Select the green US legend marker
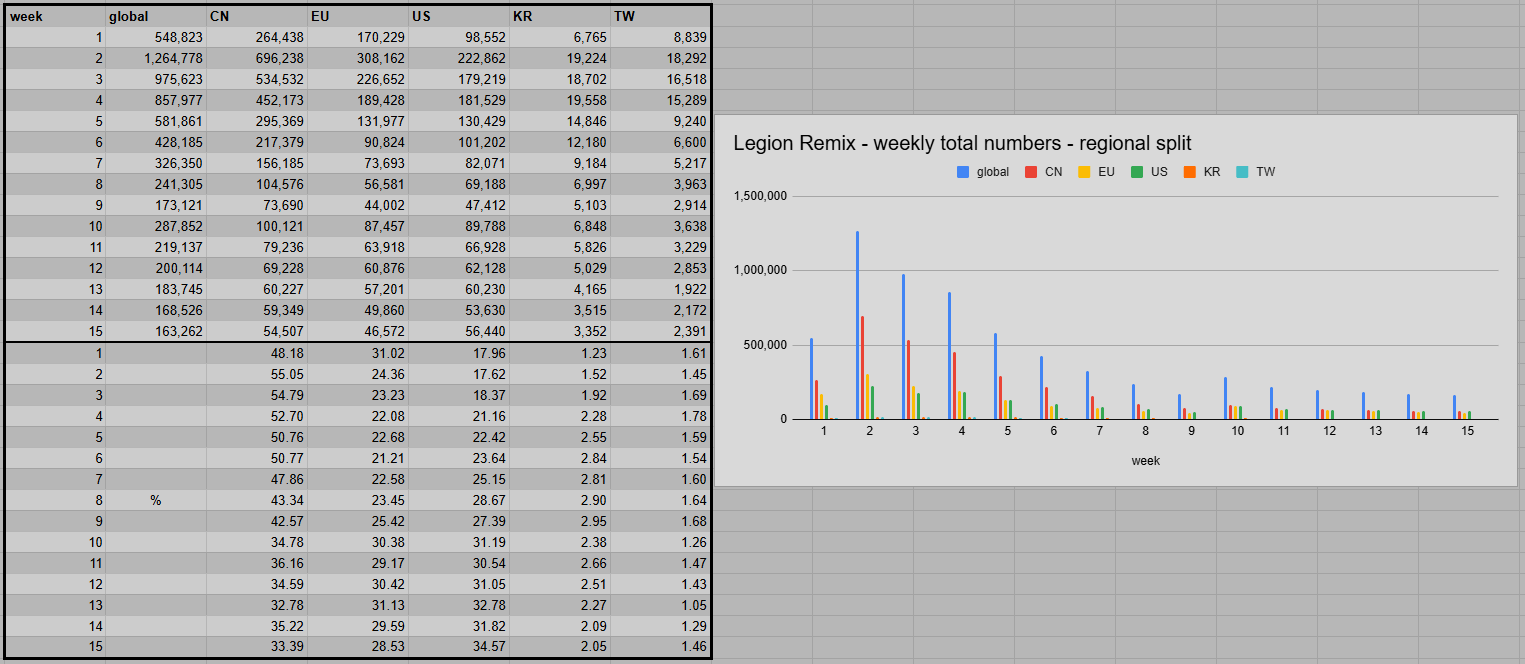This screenshot has height=664, width=1525. pyautogui.click(x=1137, y=172)
